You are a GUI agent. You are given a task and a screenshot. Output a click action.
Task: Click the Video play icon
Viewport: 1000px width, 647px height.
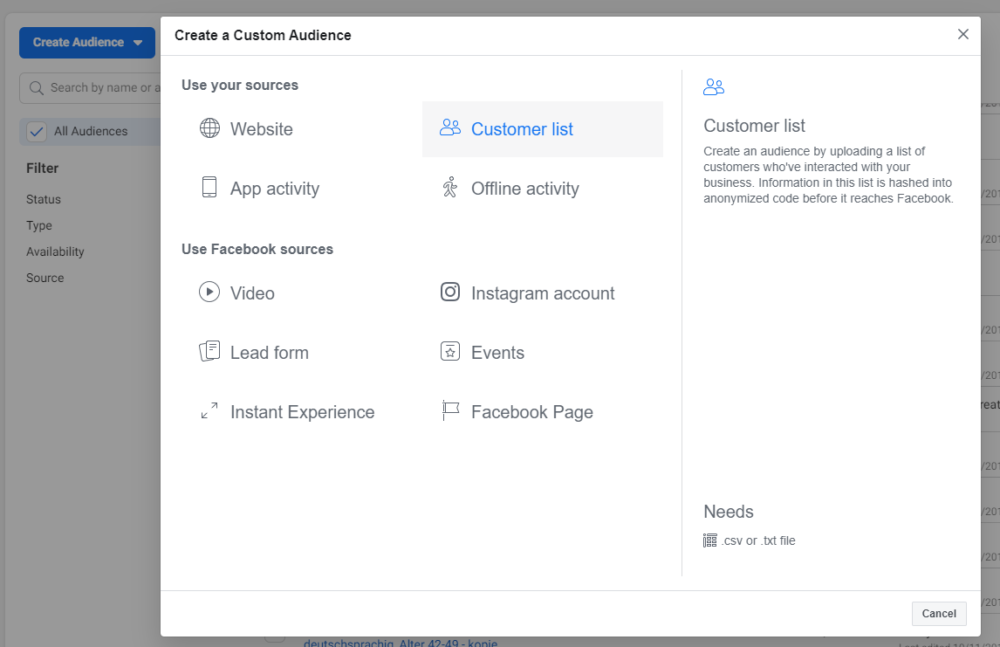click(x=209, y=292)
